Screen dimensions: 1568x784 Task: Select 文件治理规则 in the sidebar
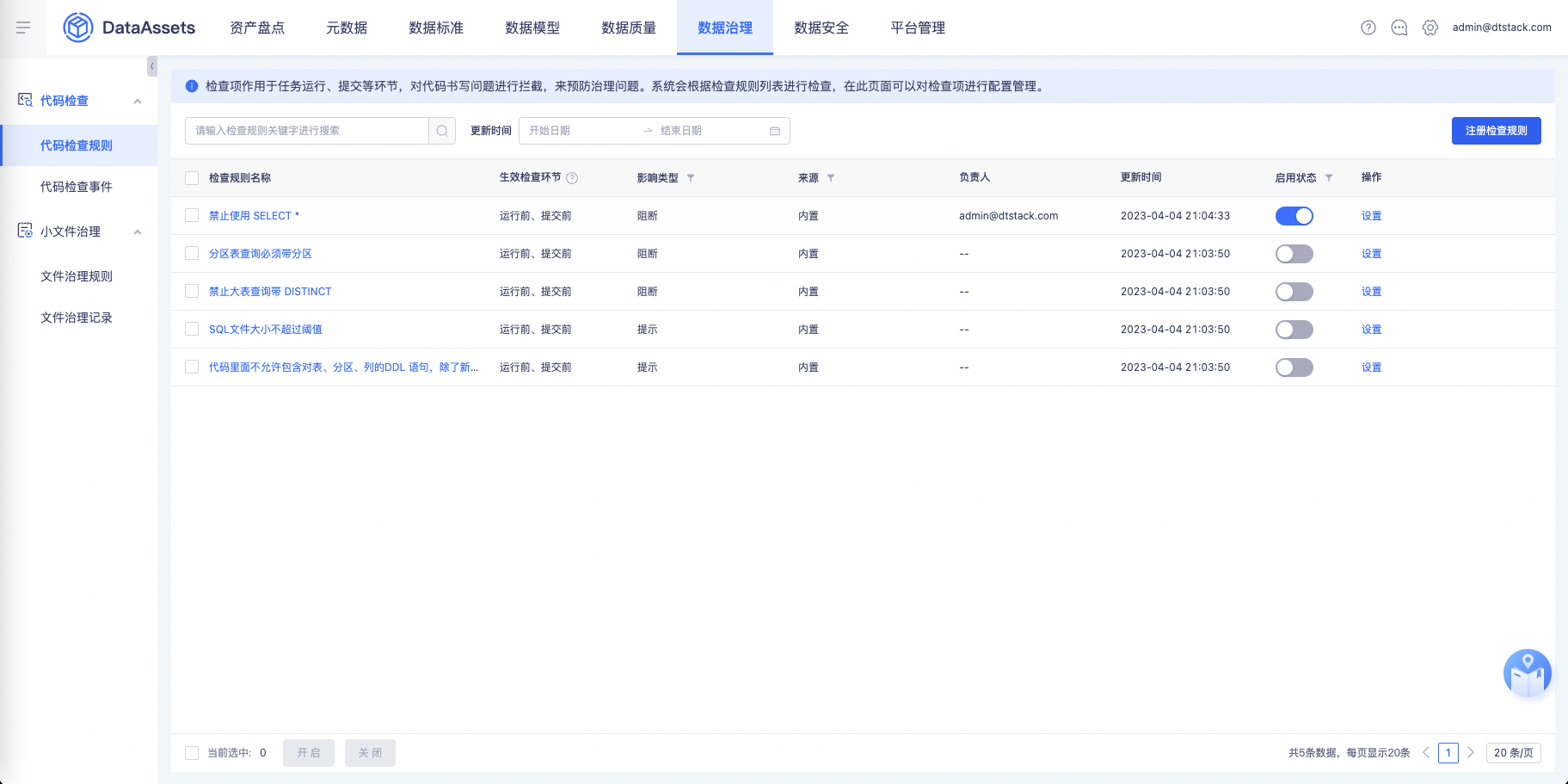click(x=78, y=276)
